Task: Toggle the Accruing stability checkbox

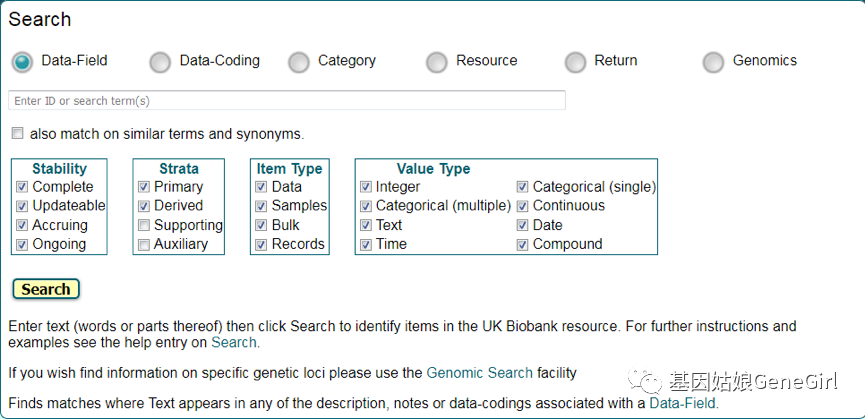Action: [x=23, y=225]
